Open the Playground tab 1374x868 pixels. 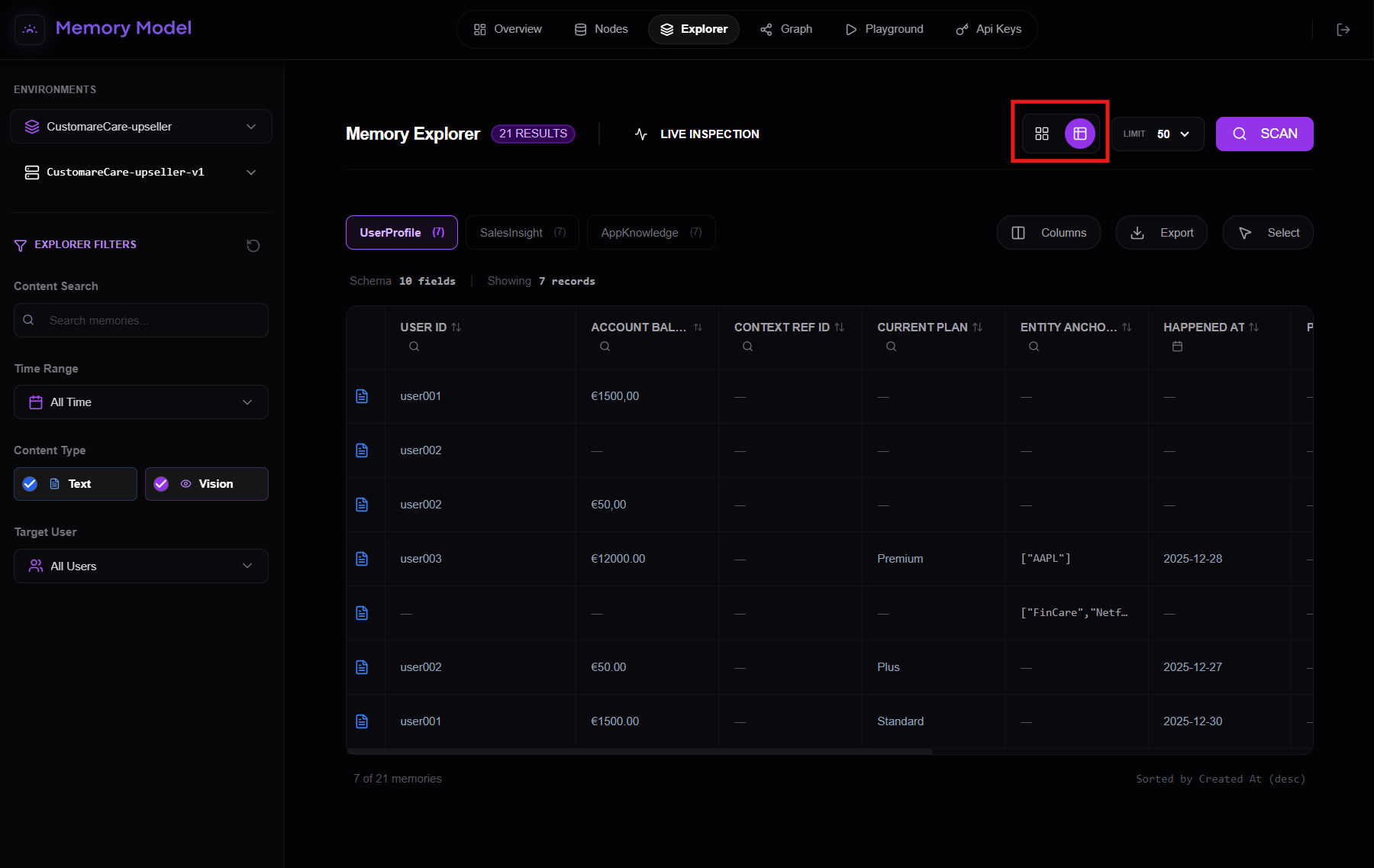click(885, 29)
